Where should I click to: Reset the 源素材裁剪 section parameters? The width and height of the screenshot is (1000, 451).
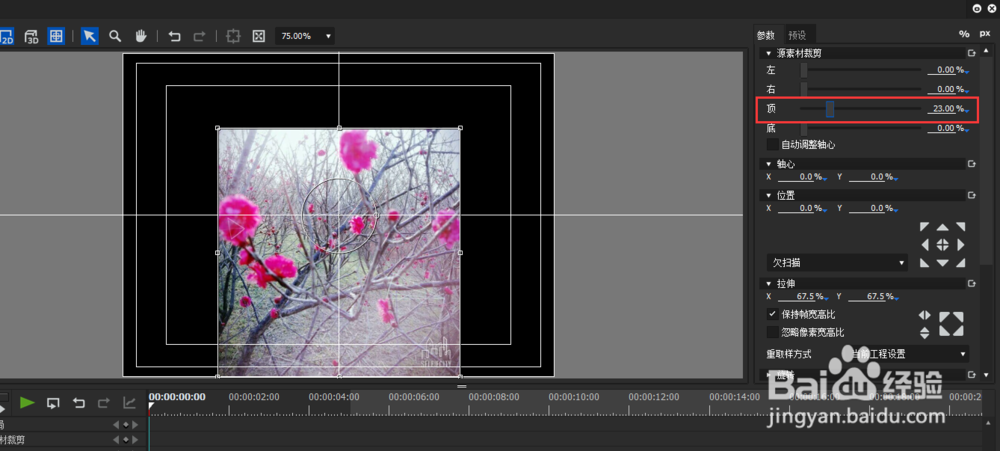click(971, 54)
